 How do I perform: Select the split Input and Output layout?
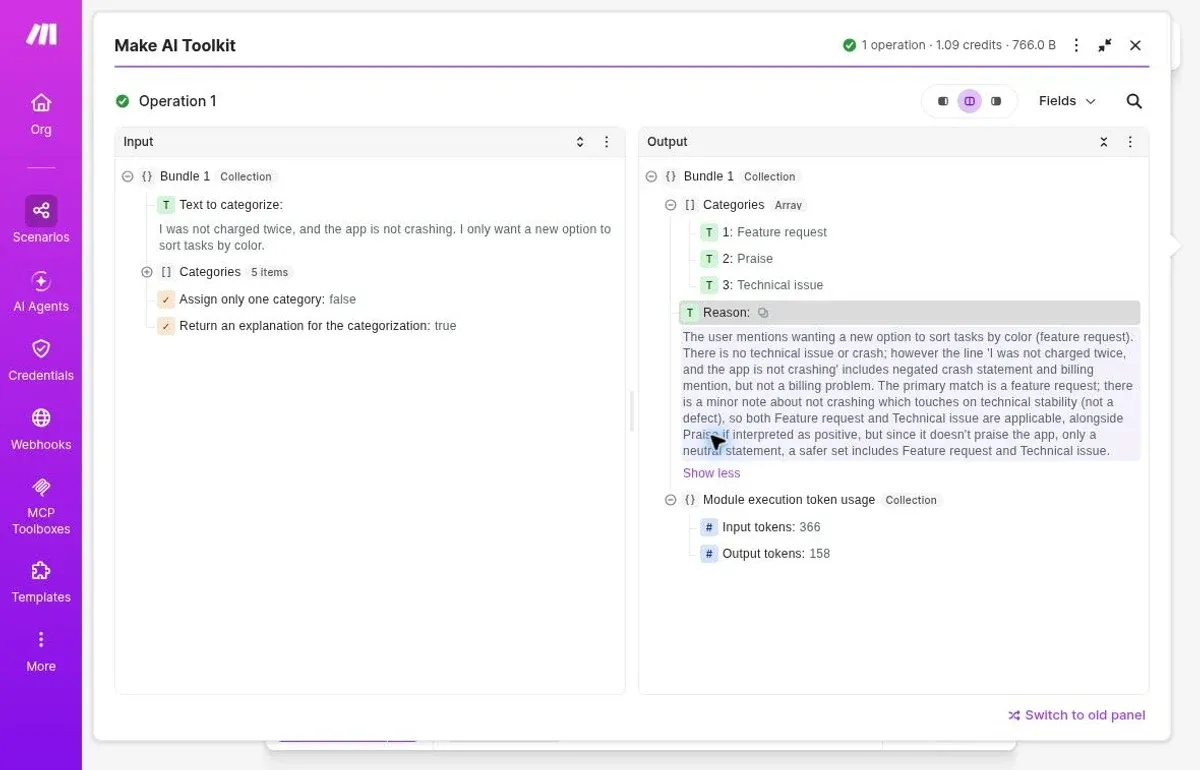969,101
